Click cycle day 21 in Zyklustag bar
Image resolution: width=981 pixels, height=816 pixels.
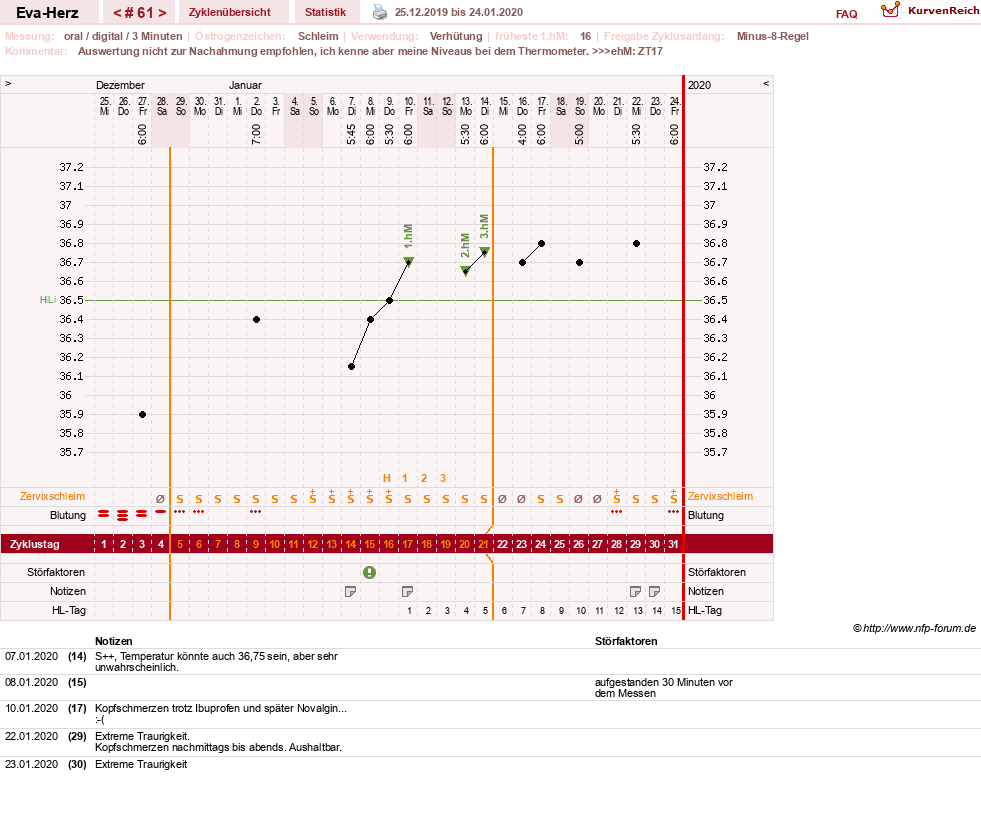483,544
